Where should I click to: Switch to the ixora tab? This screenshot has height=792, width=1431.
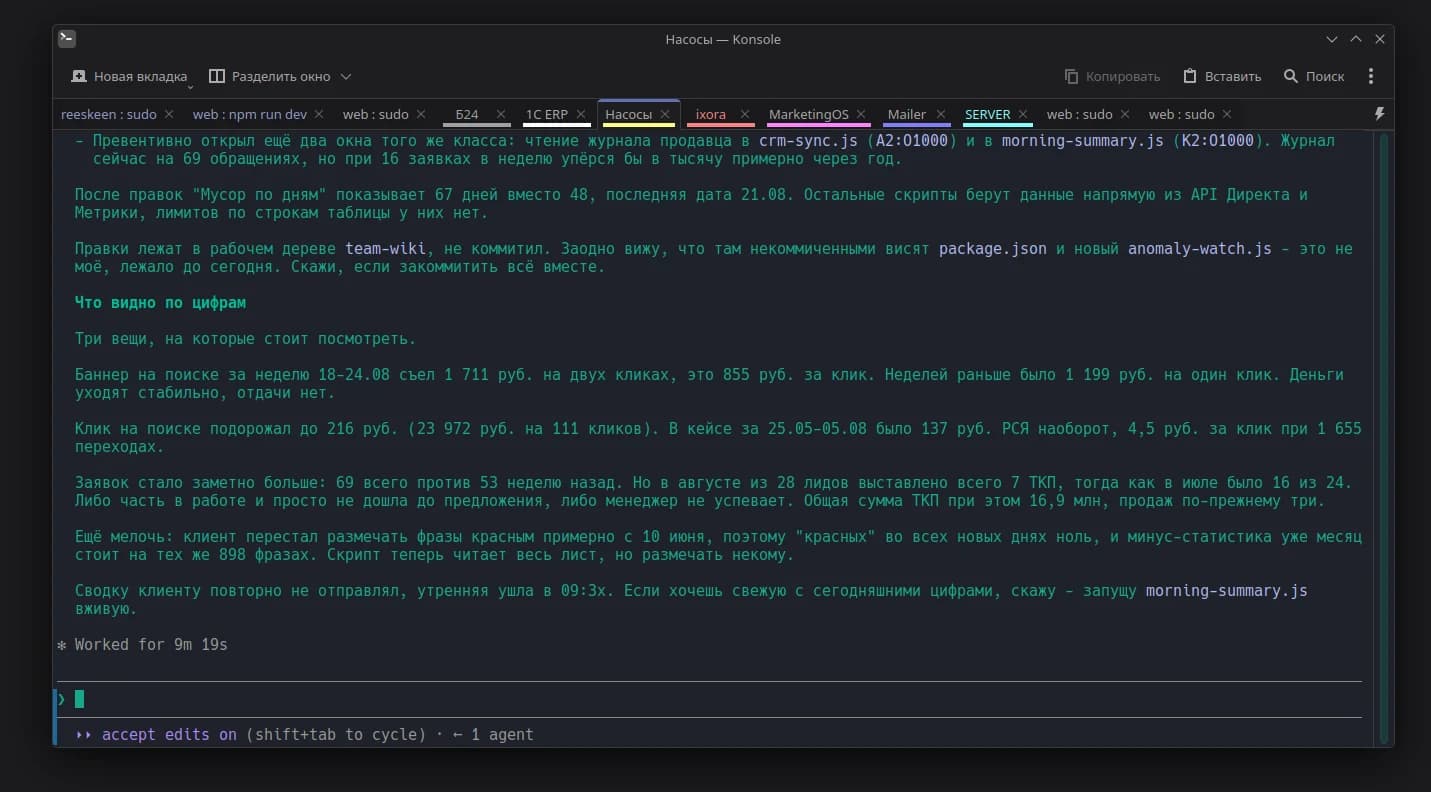tap(711, 114)
